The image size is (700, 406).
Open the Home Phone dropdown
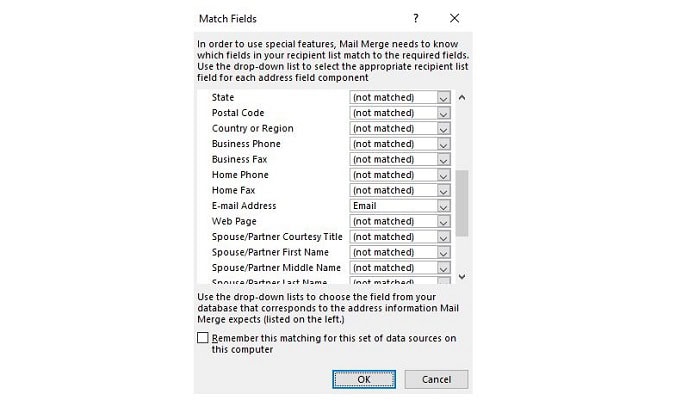coord(444,175)
